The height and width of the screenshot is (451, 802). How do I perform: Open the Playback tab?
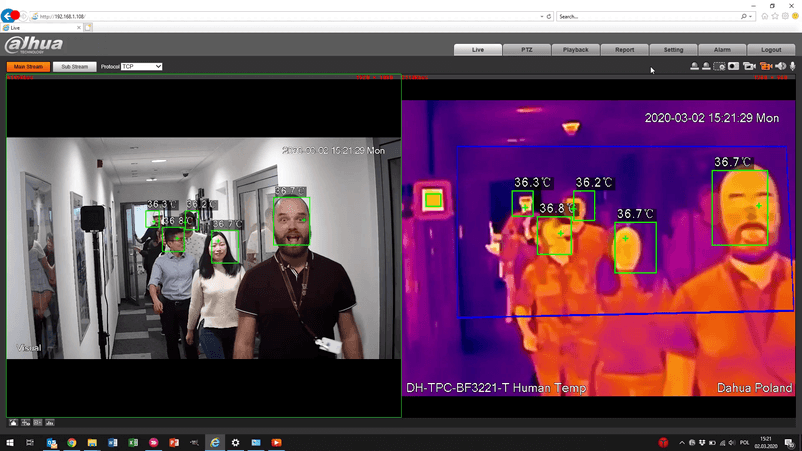(x=575, y=49)
